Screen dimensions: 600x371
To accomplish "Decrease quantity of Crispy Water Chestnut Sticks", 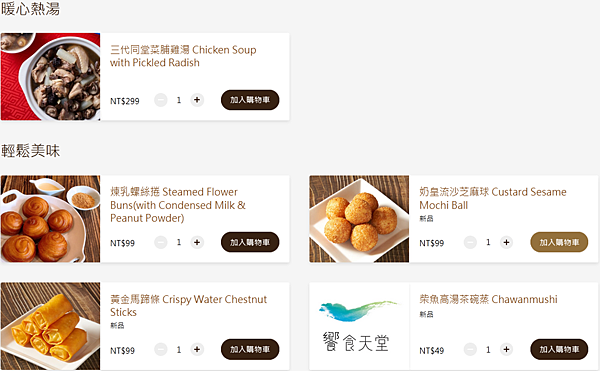I will pyautogui.click(x=161, y=350).
